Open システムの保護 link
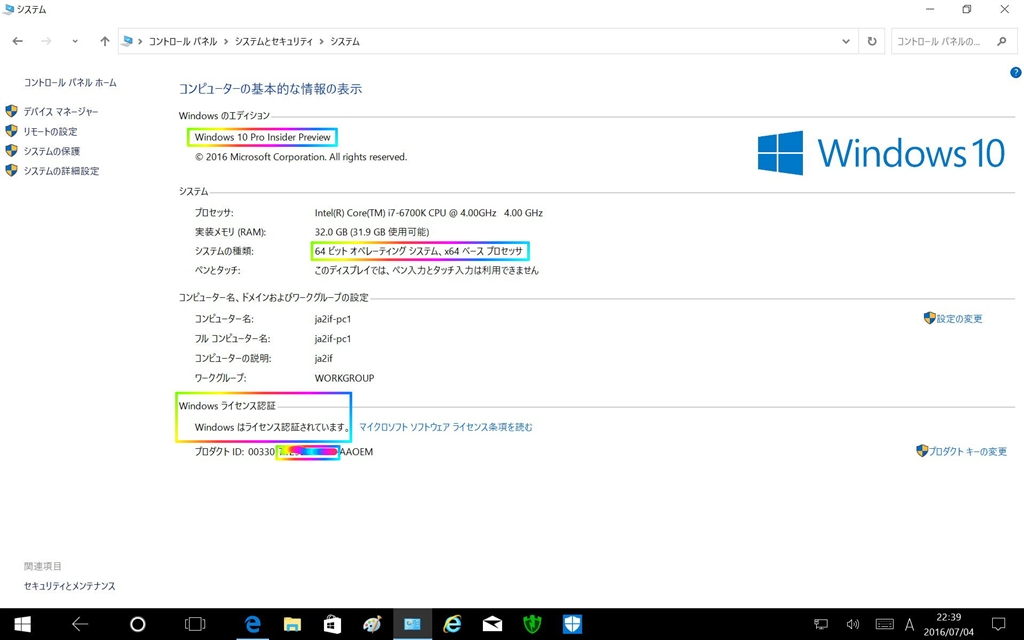The height and width of the screenshot is (640, 1024). click(x=52, y=151)
